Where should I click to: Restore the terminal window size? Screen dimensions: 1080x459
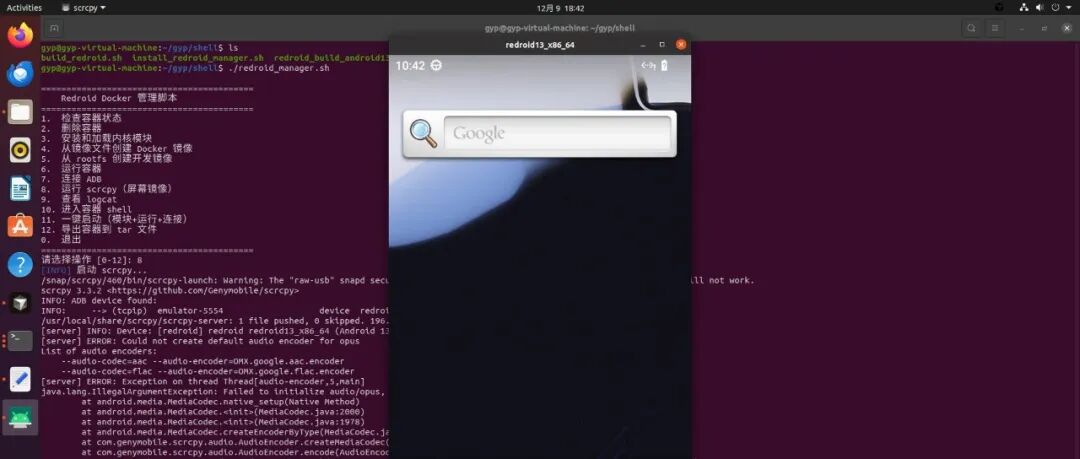[x=1044, y=28]
